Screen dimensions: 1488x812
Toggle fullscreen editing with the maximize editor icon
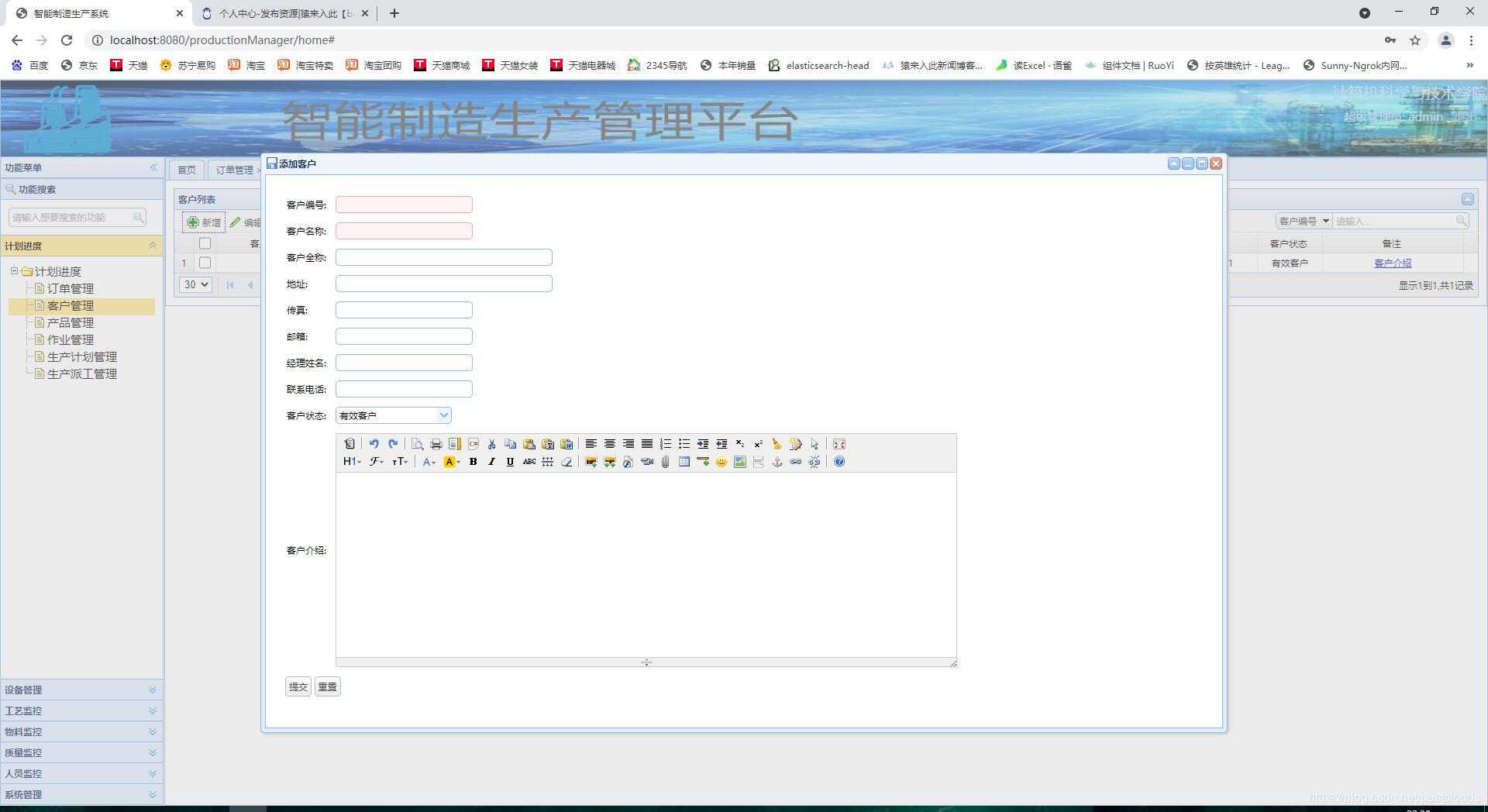point(839,444)
